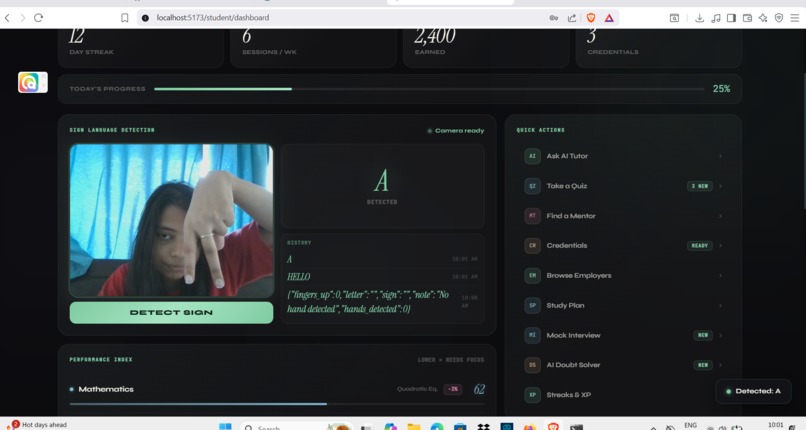Open Credentials quick action

pyautogui.click(x=623, y=246)
